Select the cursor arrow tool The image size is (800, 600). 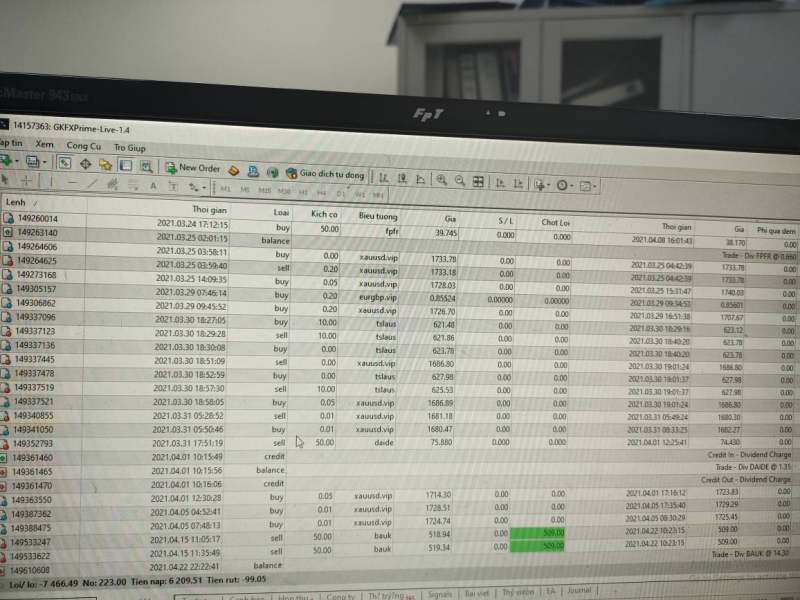pyautogui.click(x=6, y=180)
